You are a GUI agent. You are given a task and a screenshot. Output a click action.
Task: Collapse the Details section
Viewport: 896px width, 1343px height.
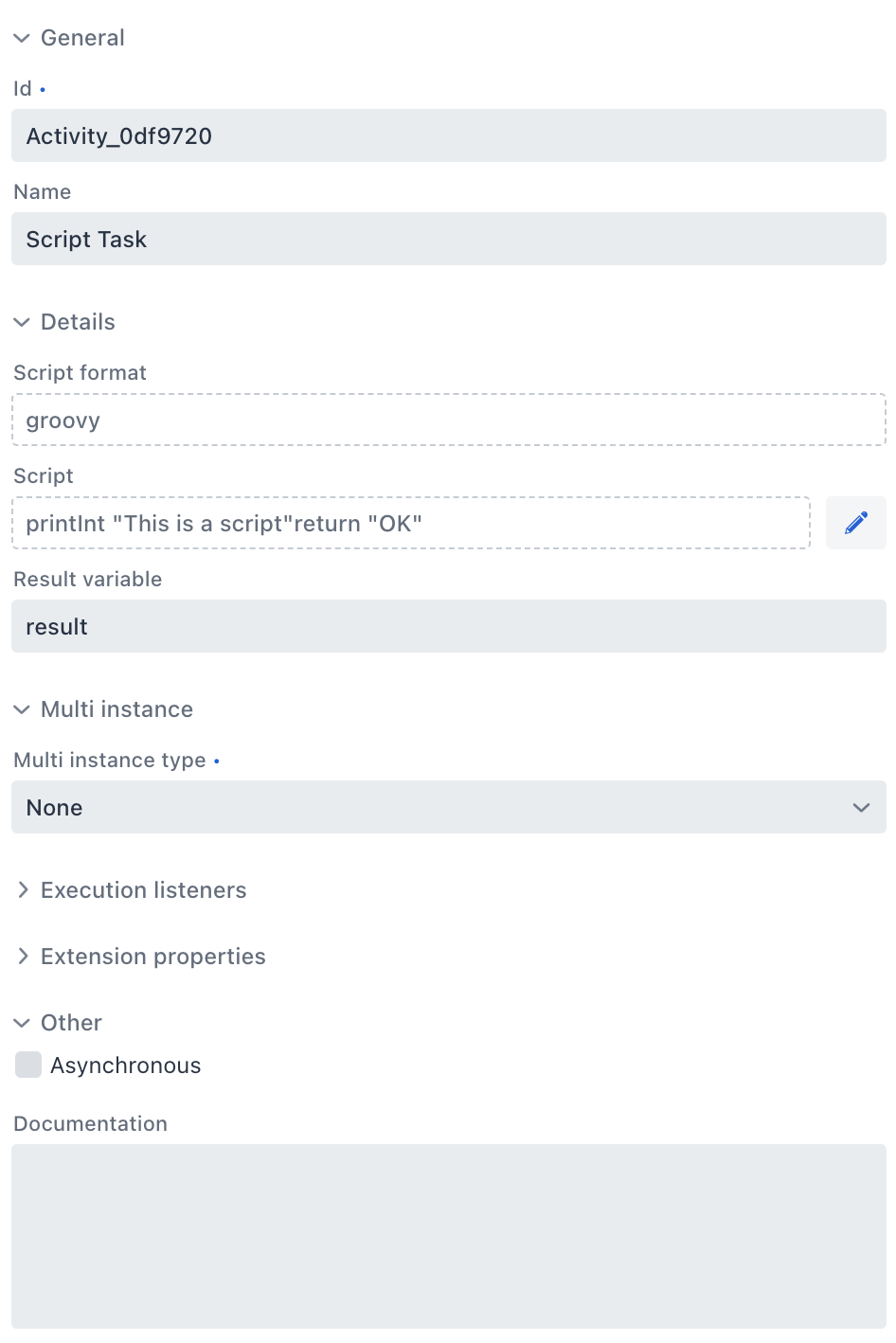pos(22,322)
